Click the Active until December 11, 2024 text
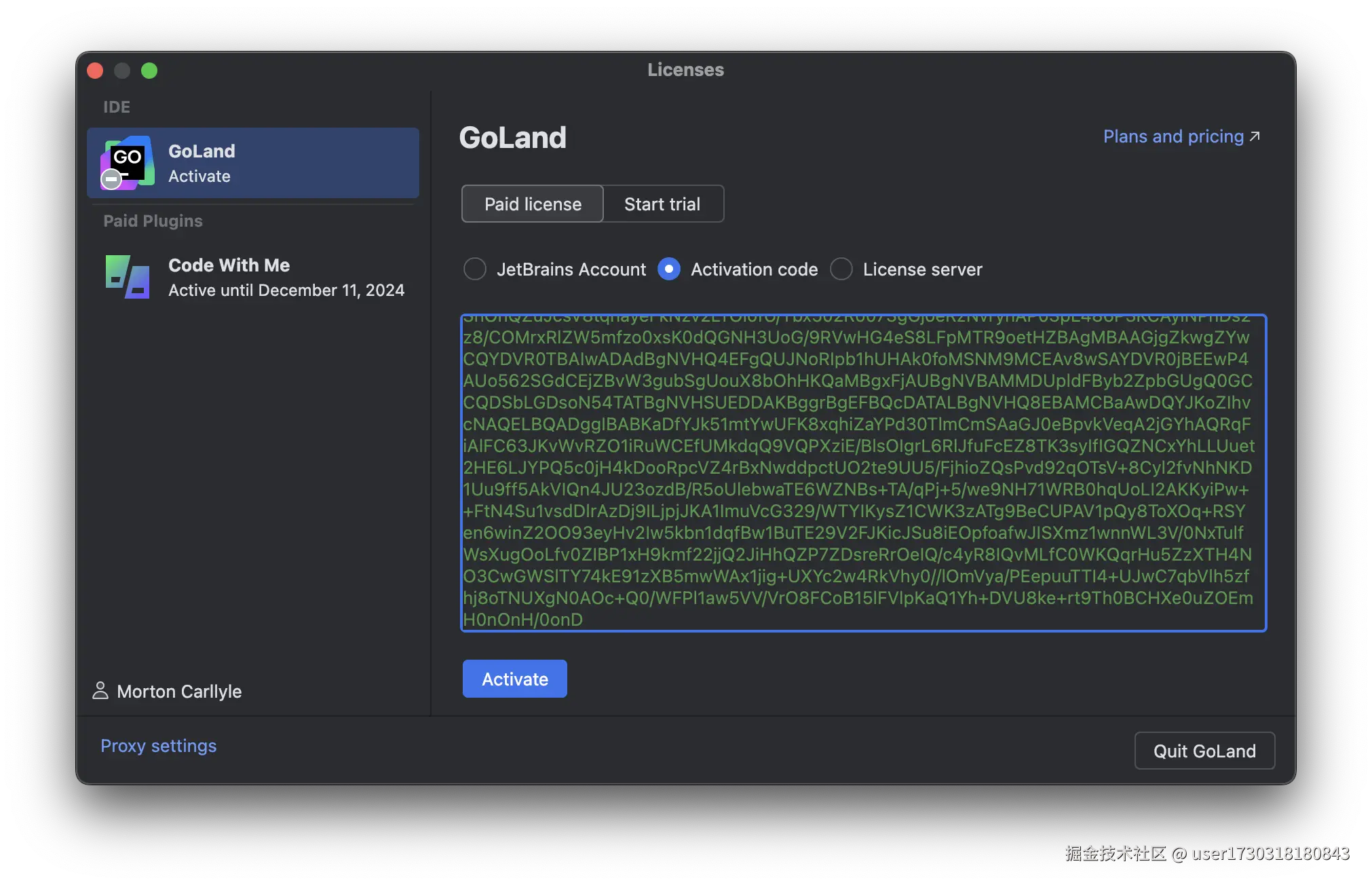 (x=286, y=290)
